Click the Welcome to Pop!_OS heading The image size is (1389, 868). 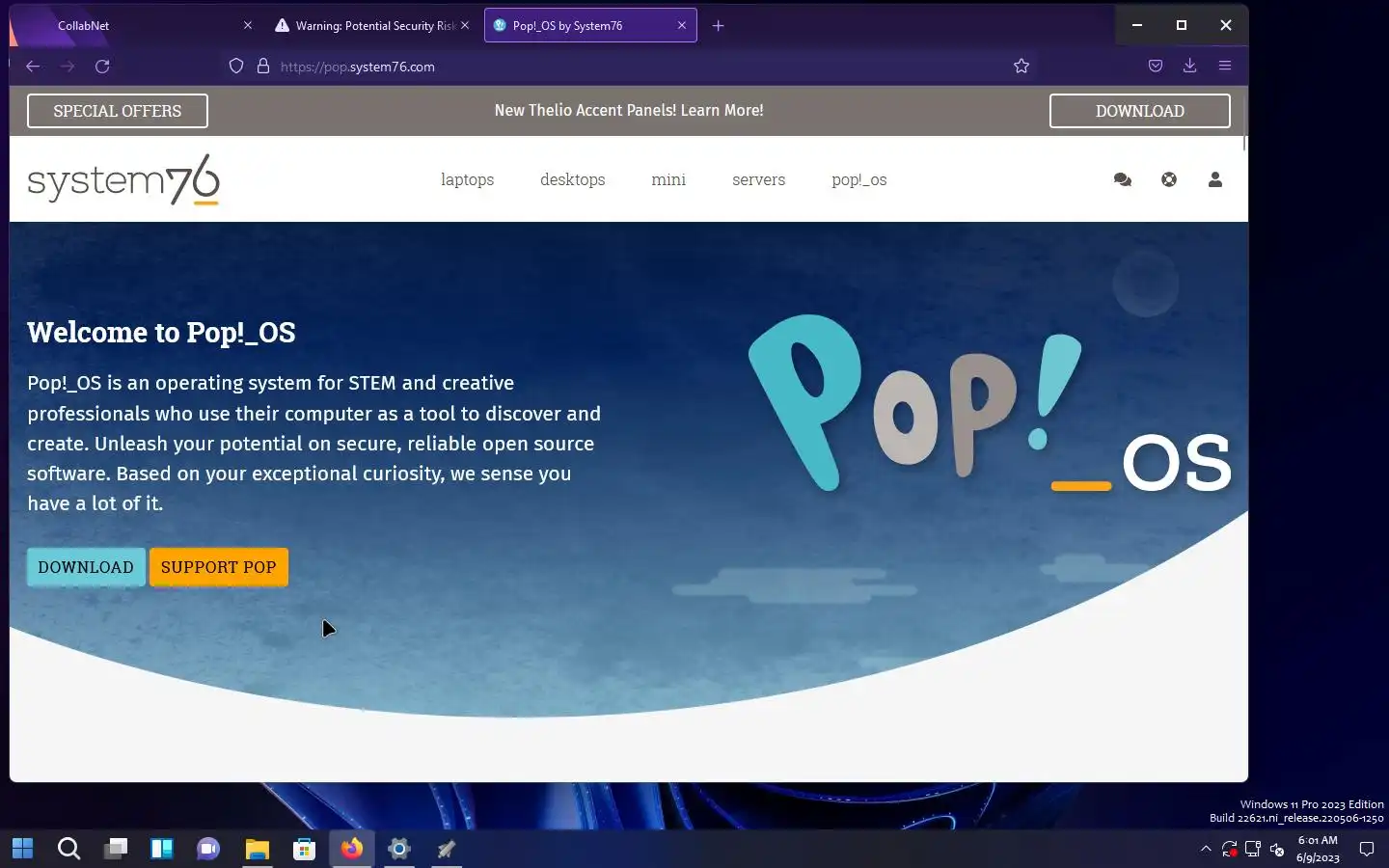click(161, 333)
